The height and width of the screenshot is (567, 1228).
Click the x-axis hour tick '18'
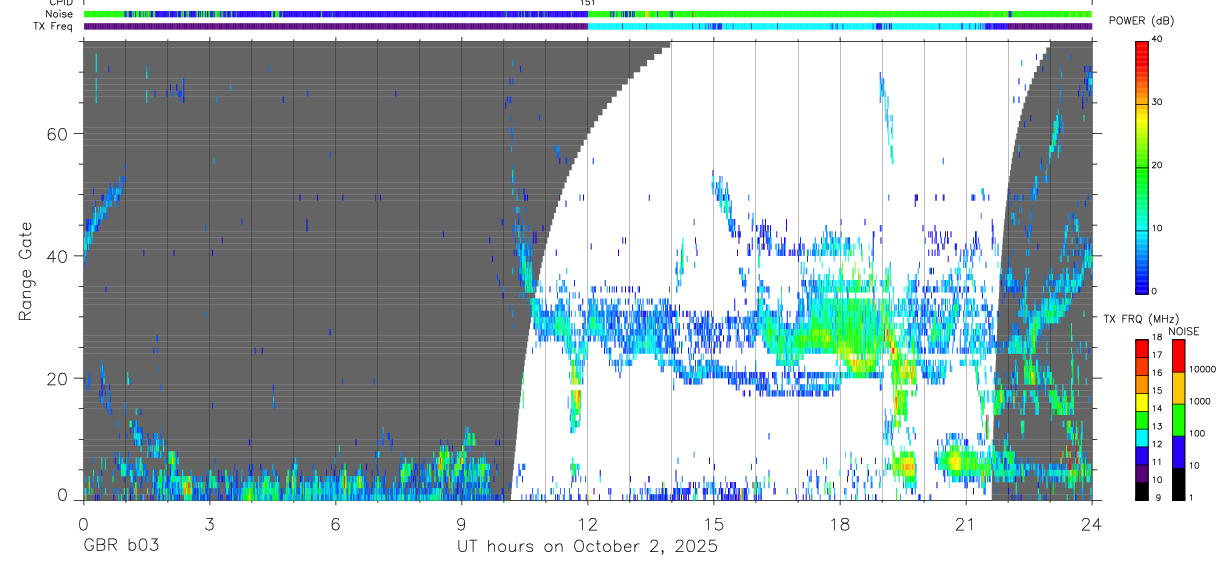point(840,524)
